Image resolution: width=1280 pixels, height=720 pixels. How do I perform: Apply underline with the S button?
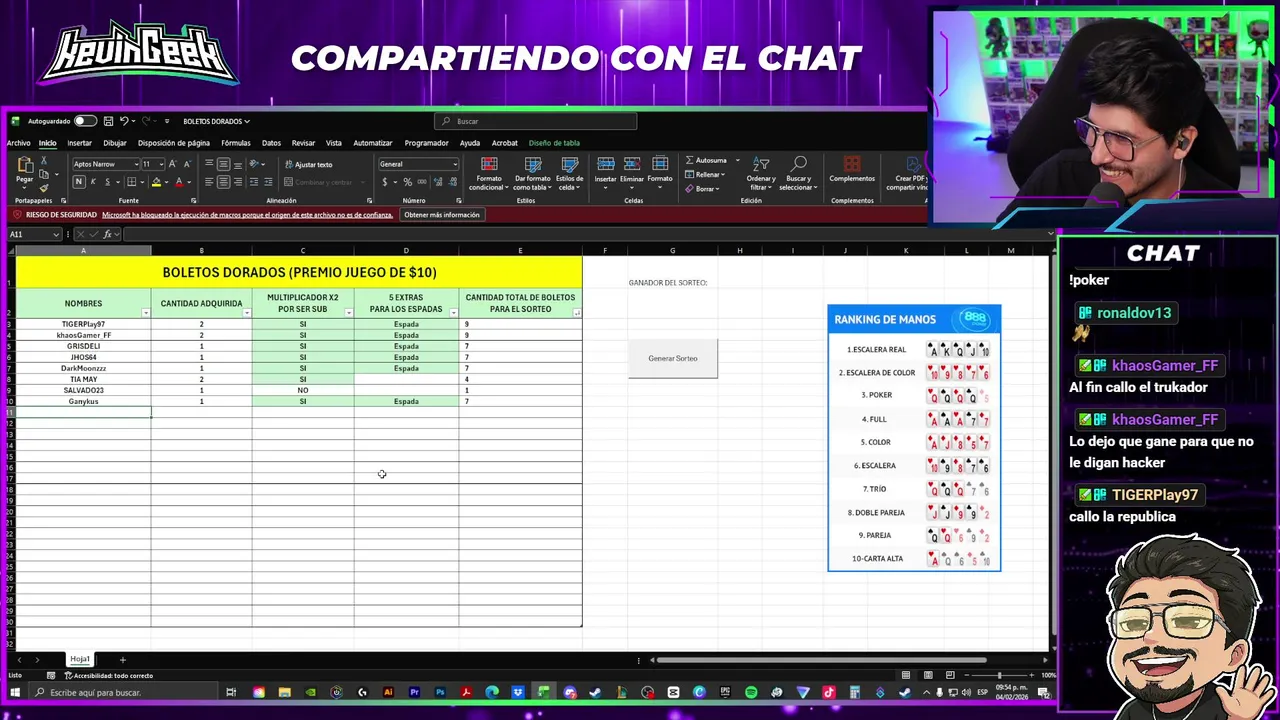click(x=106, y=182)
